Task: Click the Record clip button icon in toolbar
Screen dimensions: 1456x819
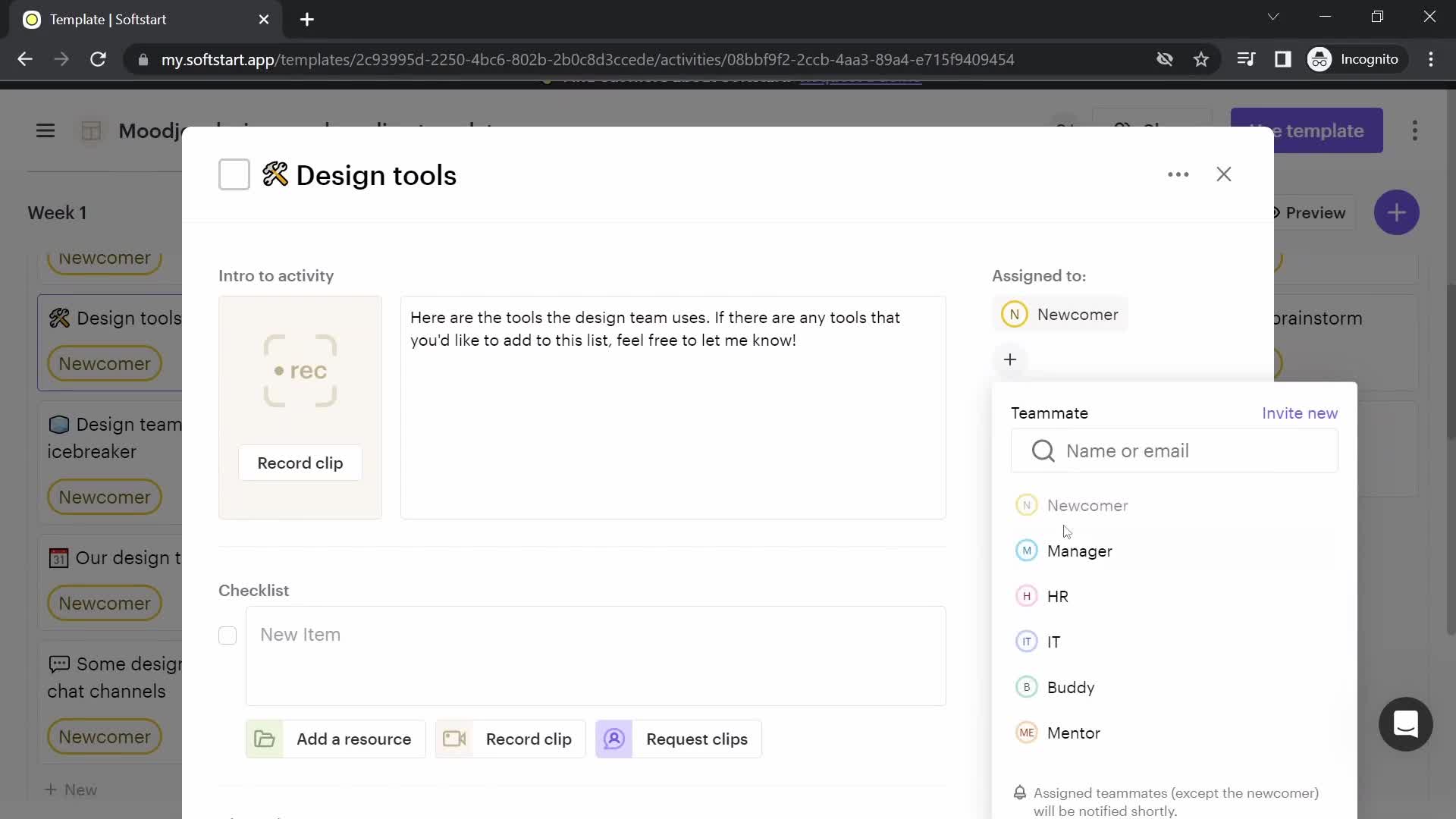Action: [x=455, y=739]
